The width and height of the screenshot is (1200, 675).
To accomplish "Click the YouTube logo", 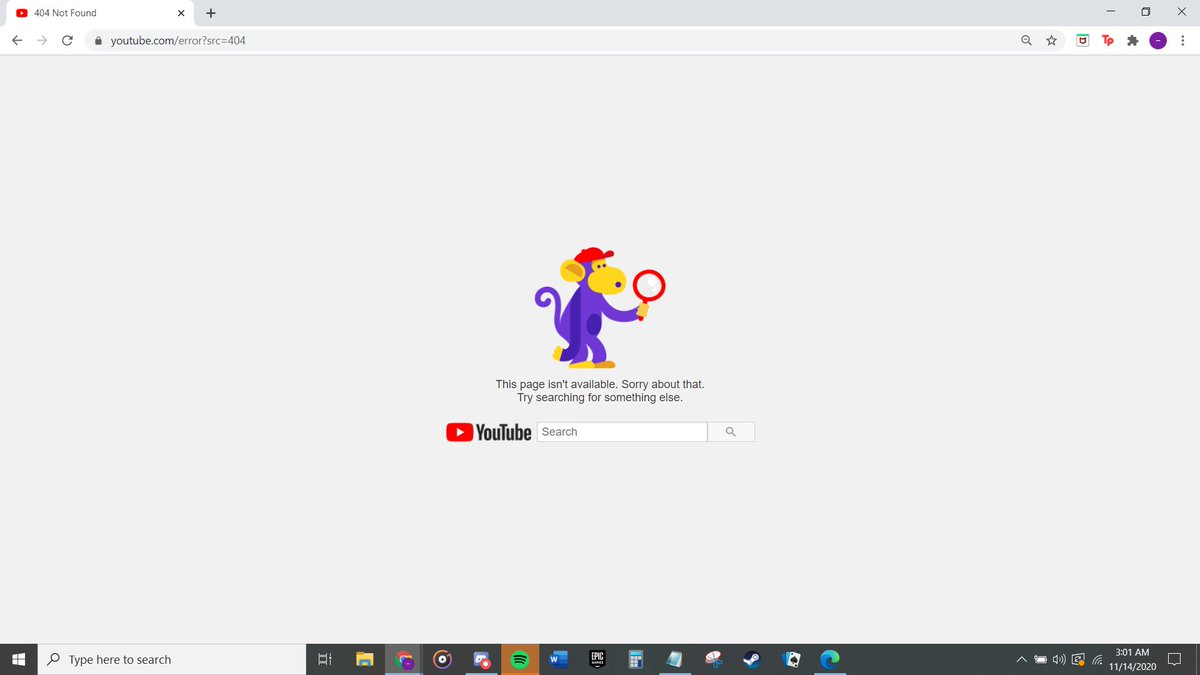I will click(x=489, y=432).
